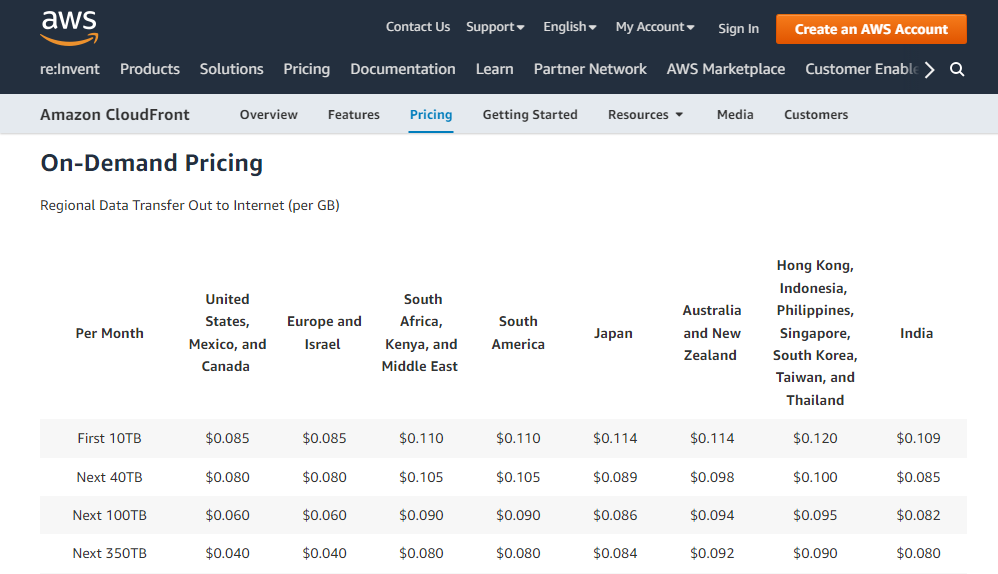Open the Solutions menu item
The height and width of the screenshot is (574, 998).
click(232, 69)
